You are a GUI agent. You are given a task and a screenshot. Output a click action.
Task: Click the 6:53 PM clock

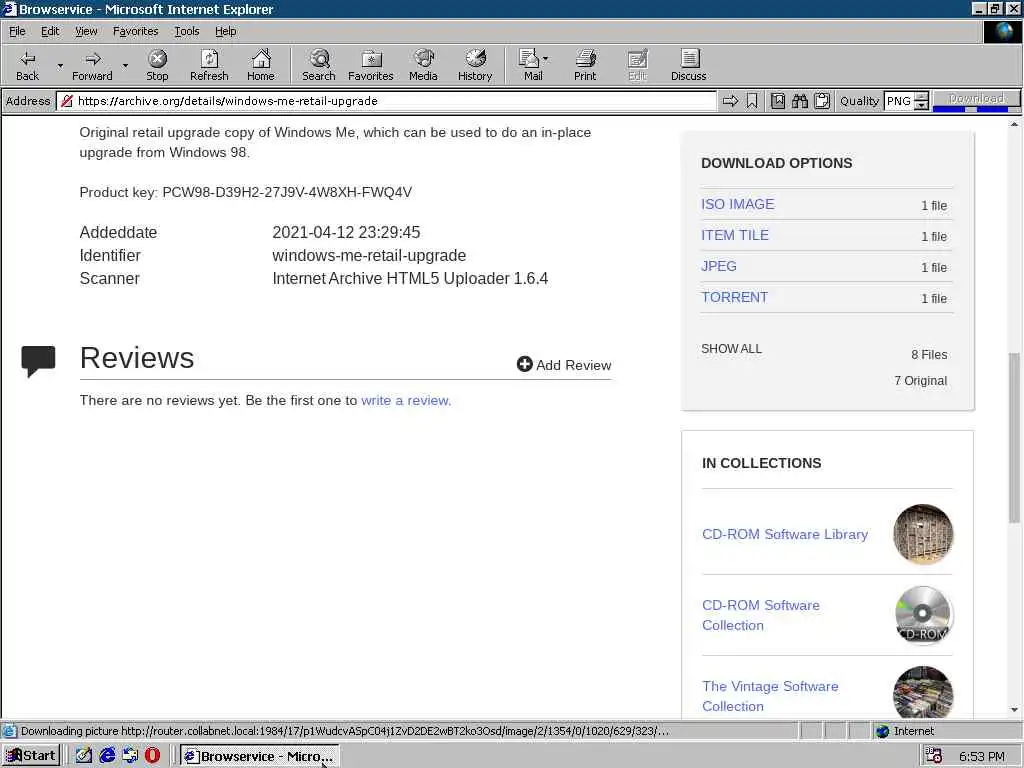(982, 756)
